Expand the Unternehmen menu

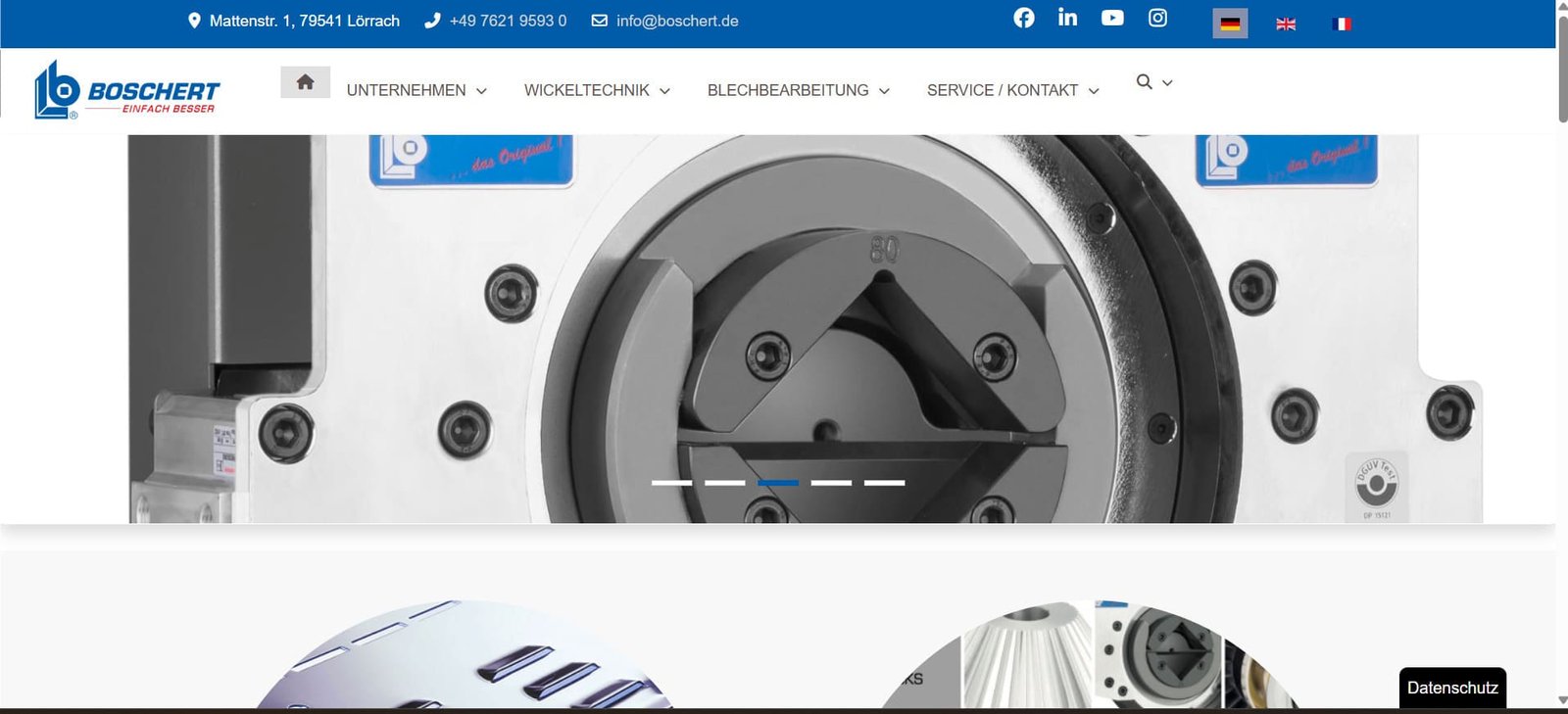pyautogui.click(x=416, y=90)
